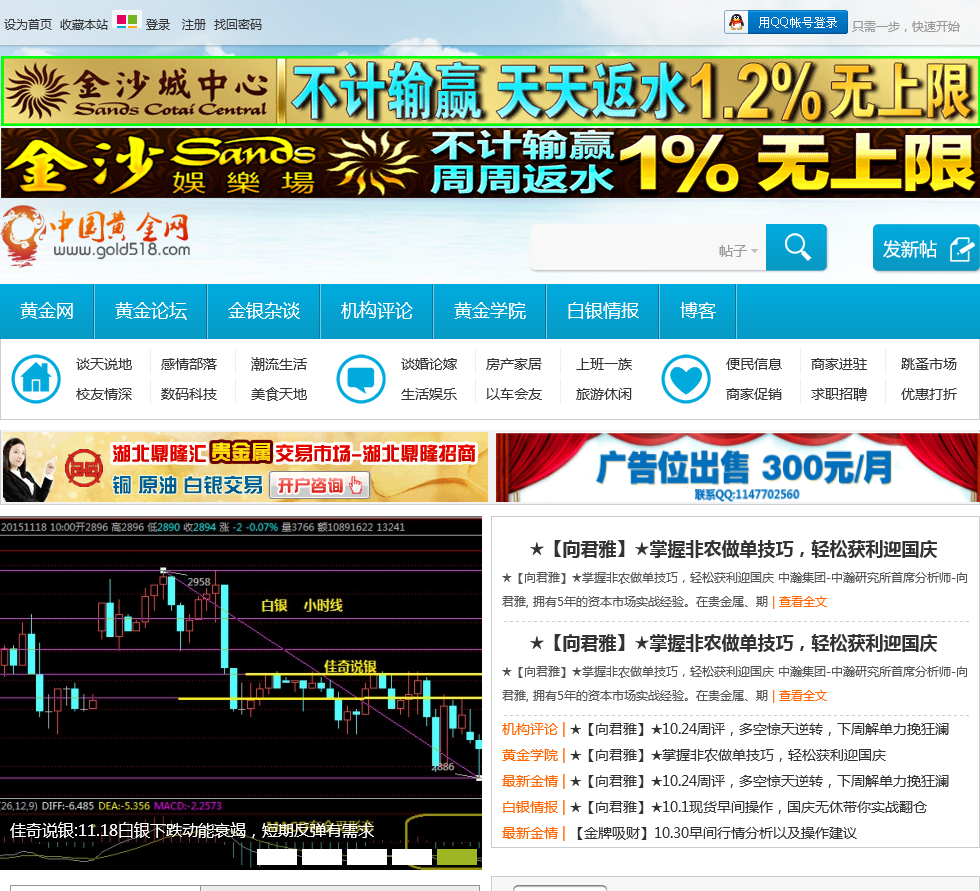Open 上班一族 forum link

pyautogui.click(x=604, y=364)
